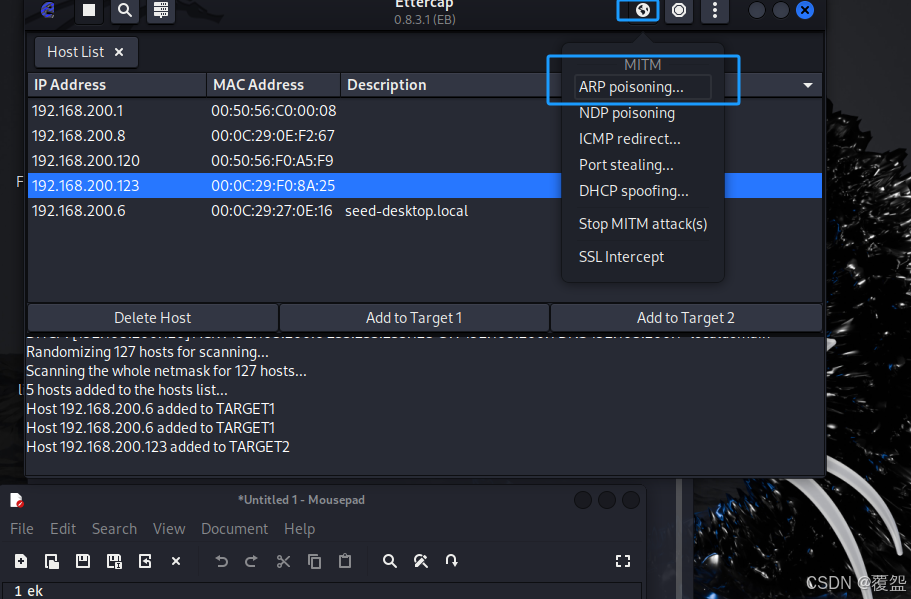Screen dimensions: 911x599
Task: Select host row 192.168.200.120
Action: point(425,161)
